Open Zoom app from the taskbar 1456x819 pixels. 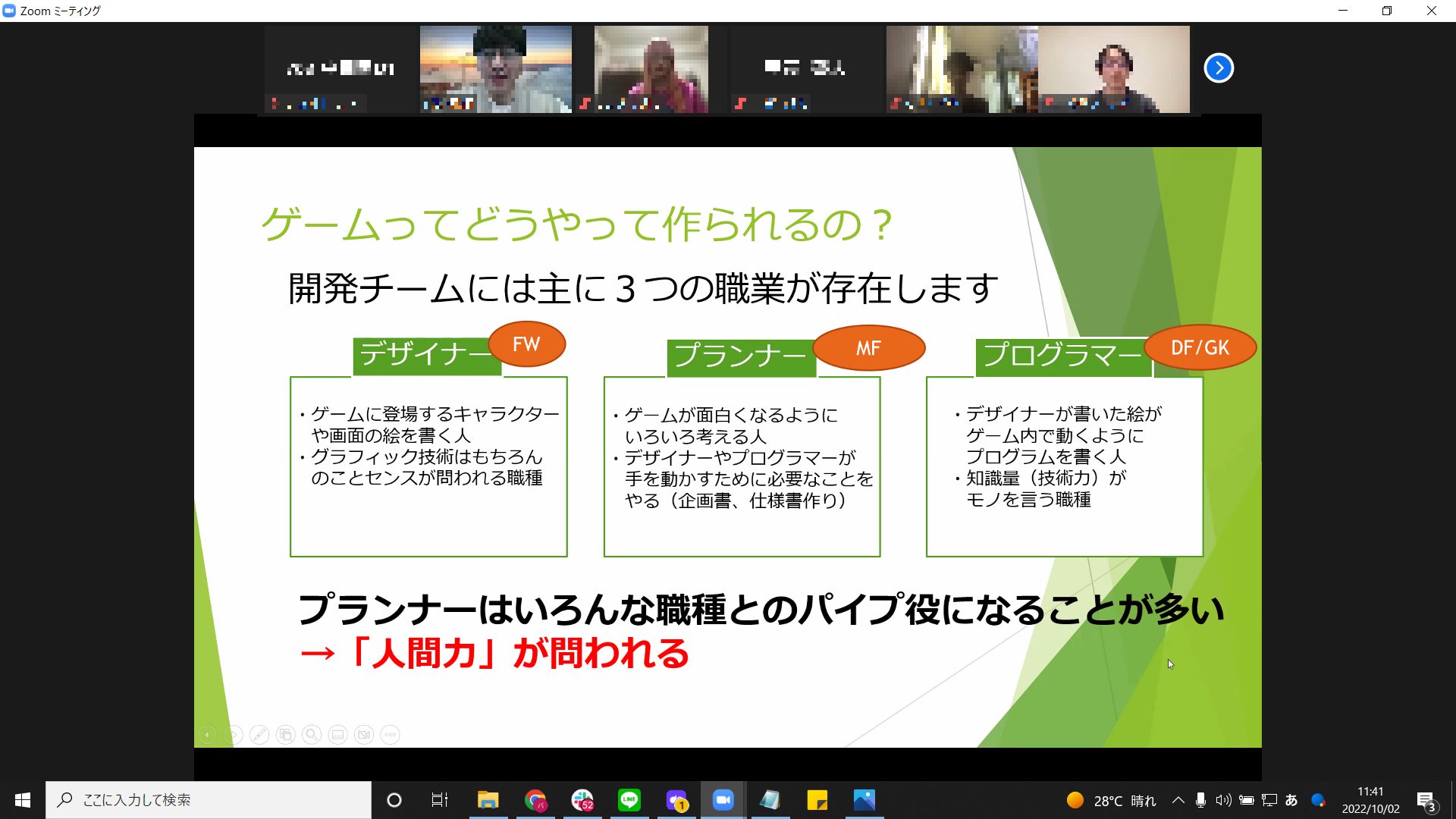723,800
